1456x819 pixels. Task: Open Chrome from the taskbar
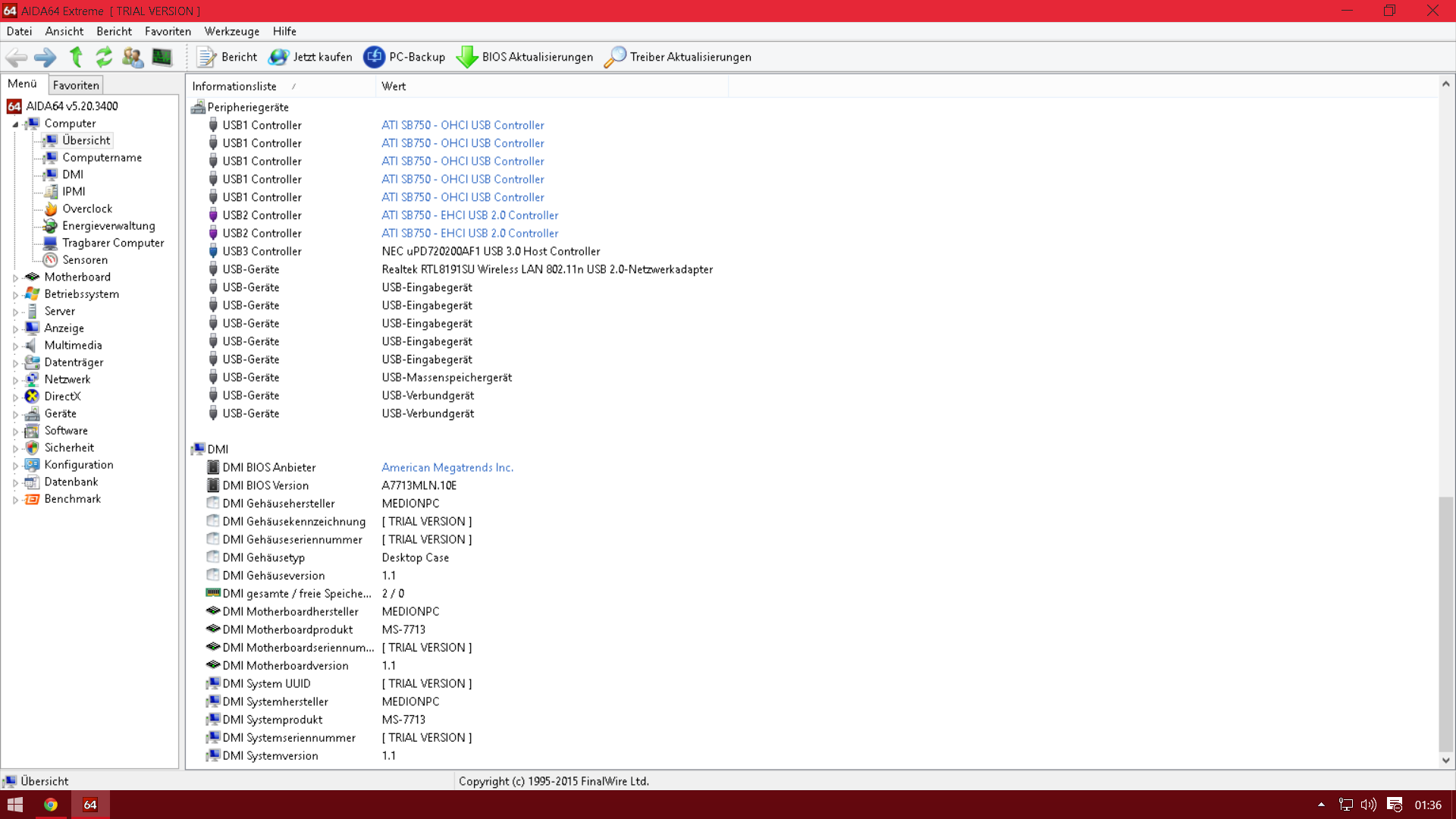coord(51,805)
